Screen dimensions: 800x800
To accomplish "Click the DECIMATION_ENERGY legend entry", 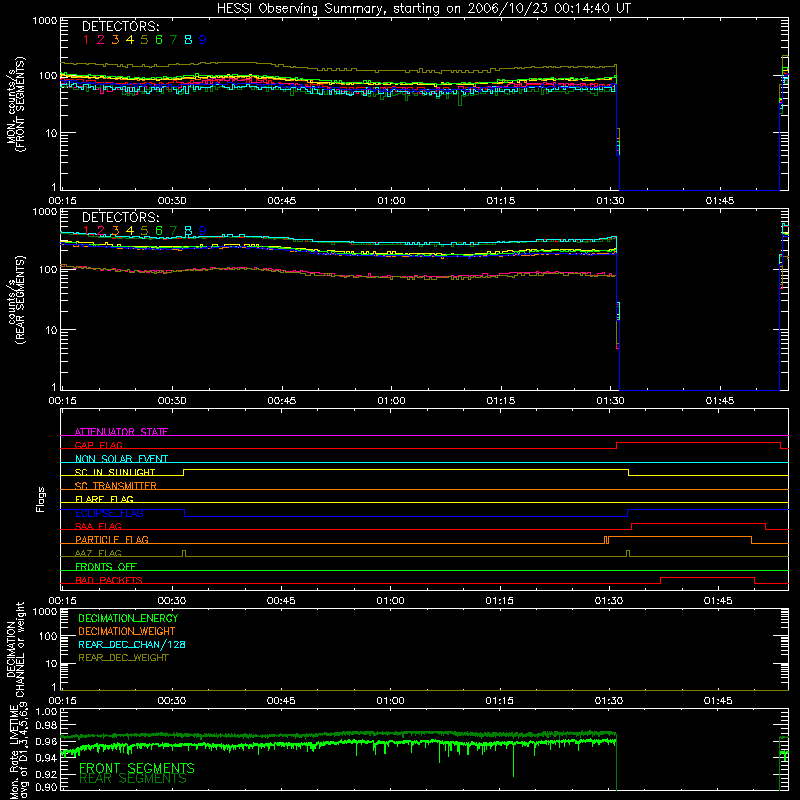I will [x=128, y=618].
